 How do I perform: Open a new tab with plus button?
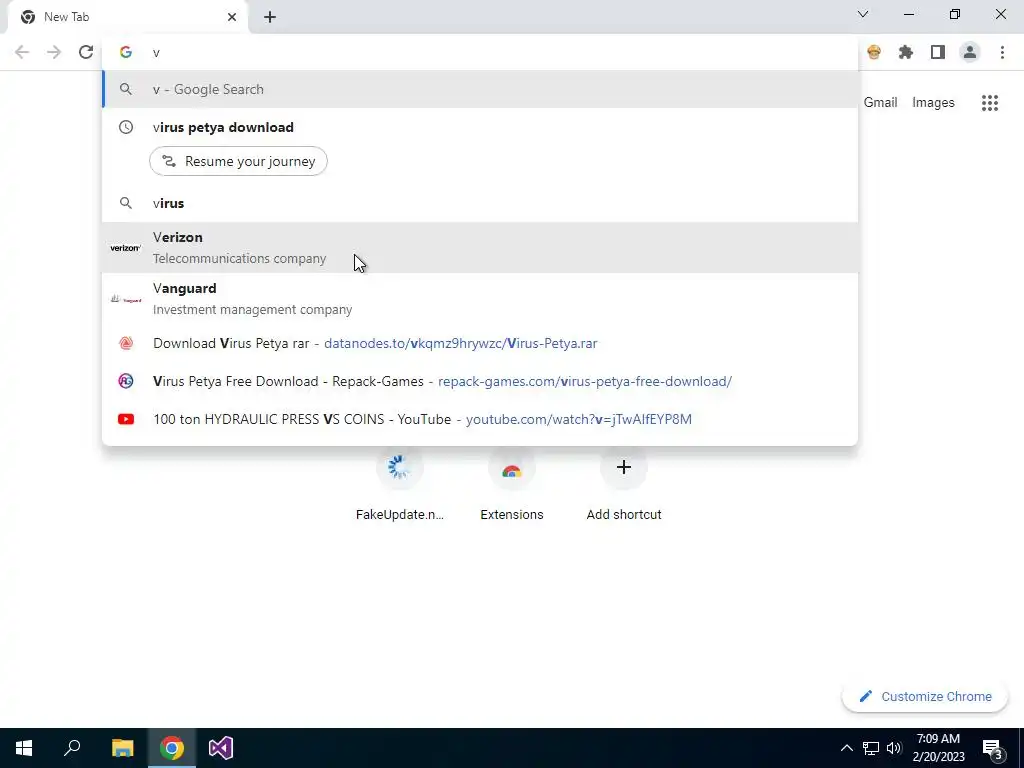pyautogui.click(x=270, y=17)
